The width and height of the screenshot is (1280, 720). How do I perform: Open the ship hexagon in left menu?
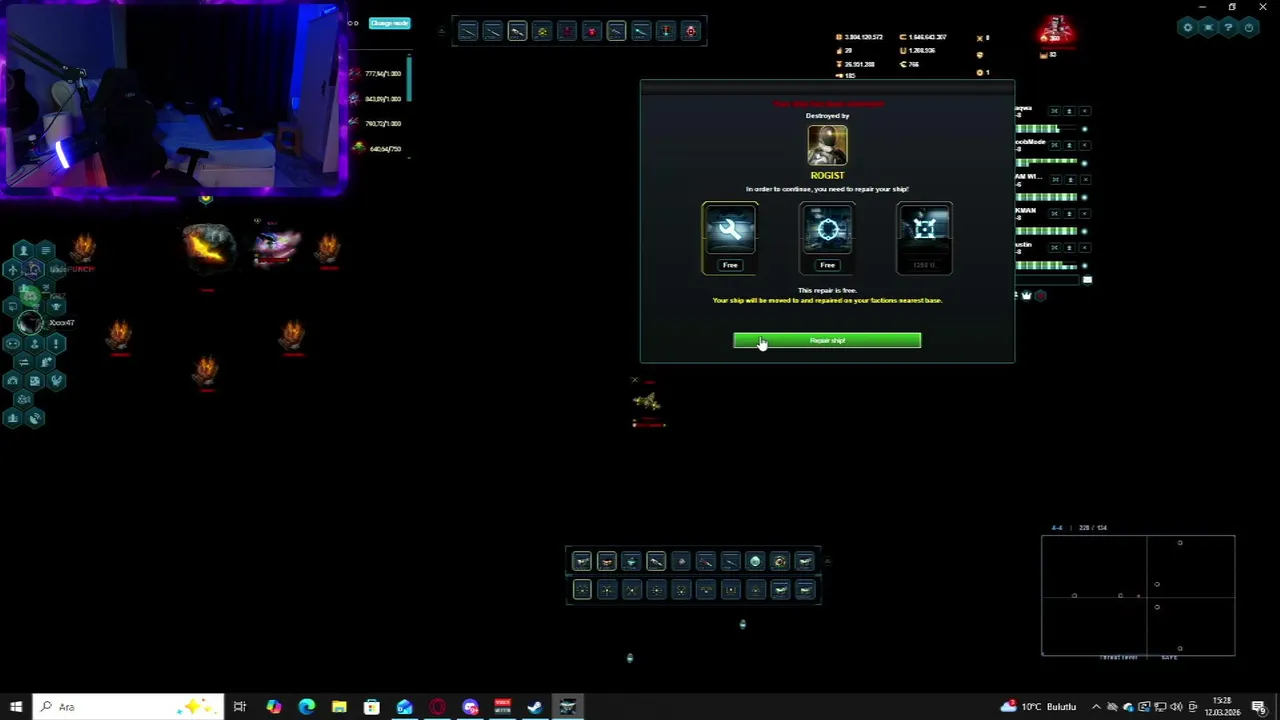tap(12, 271)
